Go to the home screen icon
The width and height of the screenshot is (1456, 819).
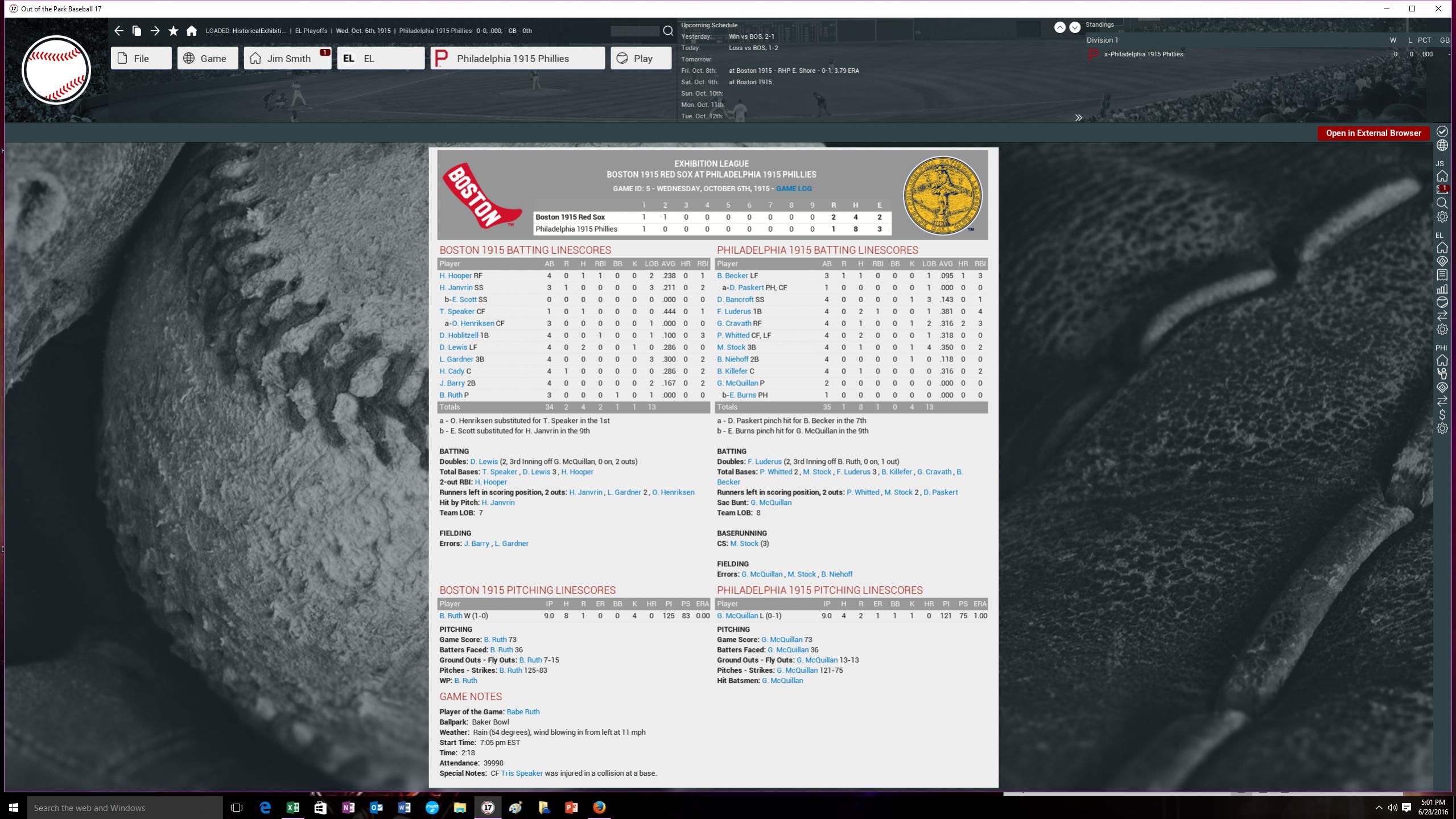(x=192, y=31)
